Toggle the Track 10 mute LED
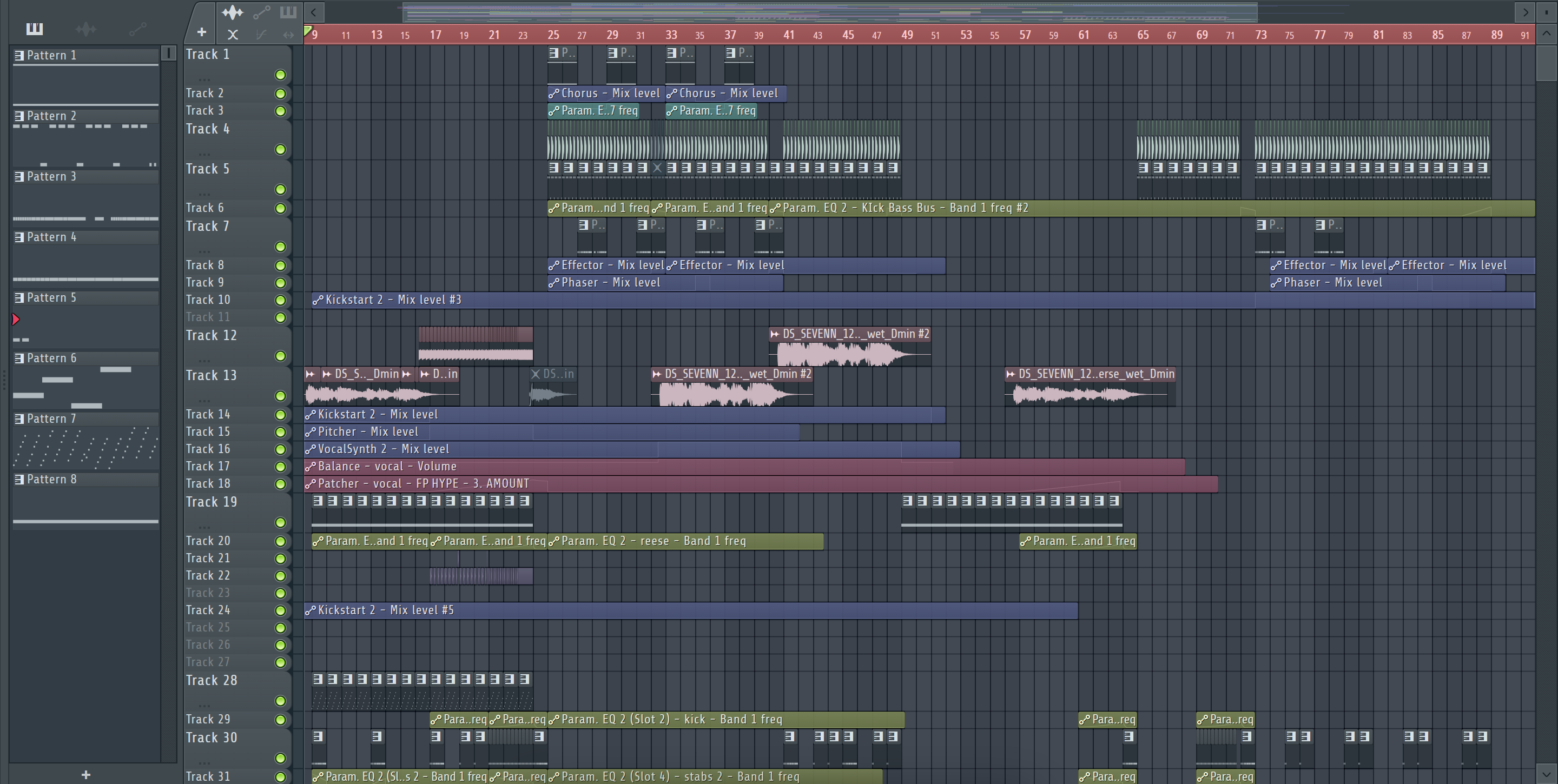Image resolution: width=1558 pixels, height=784 pixels. (x=281, y=301)
